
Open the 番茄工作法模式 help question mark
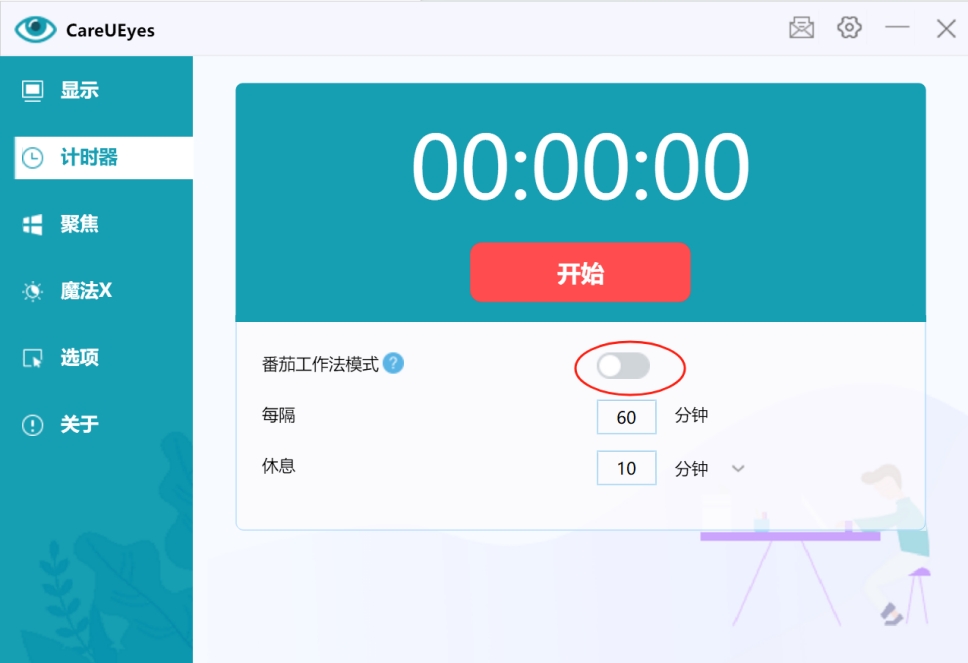[x=393, y=364]
